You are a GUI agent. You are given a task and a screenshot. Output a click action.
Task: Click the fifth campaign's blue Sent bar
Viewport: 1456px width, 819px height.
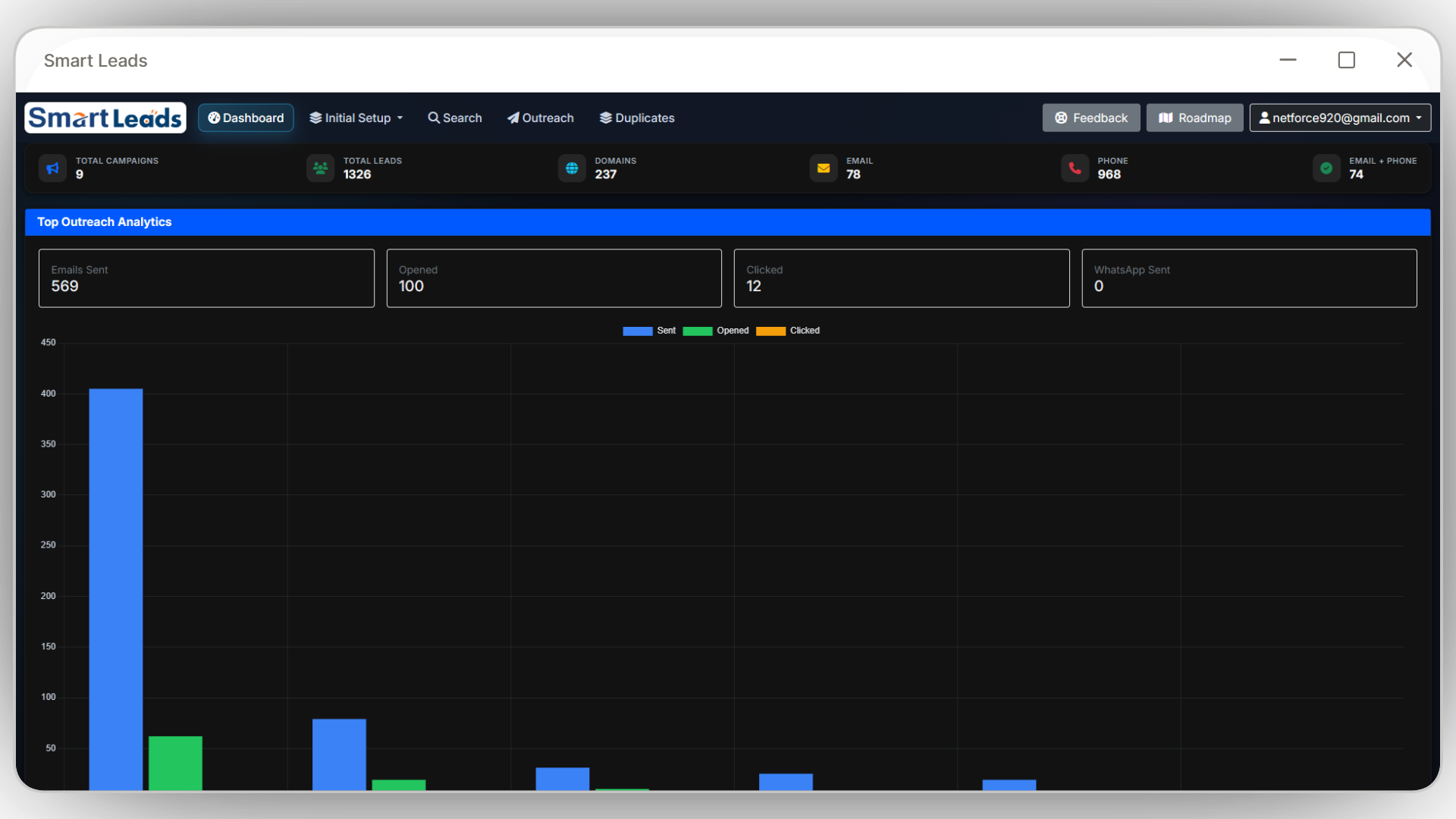click(1009, 785)
